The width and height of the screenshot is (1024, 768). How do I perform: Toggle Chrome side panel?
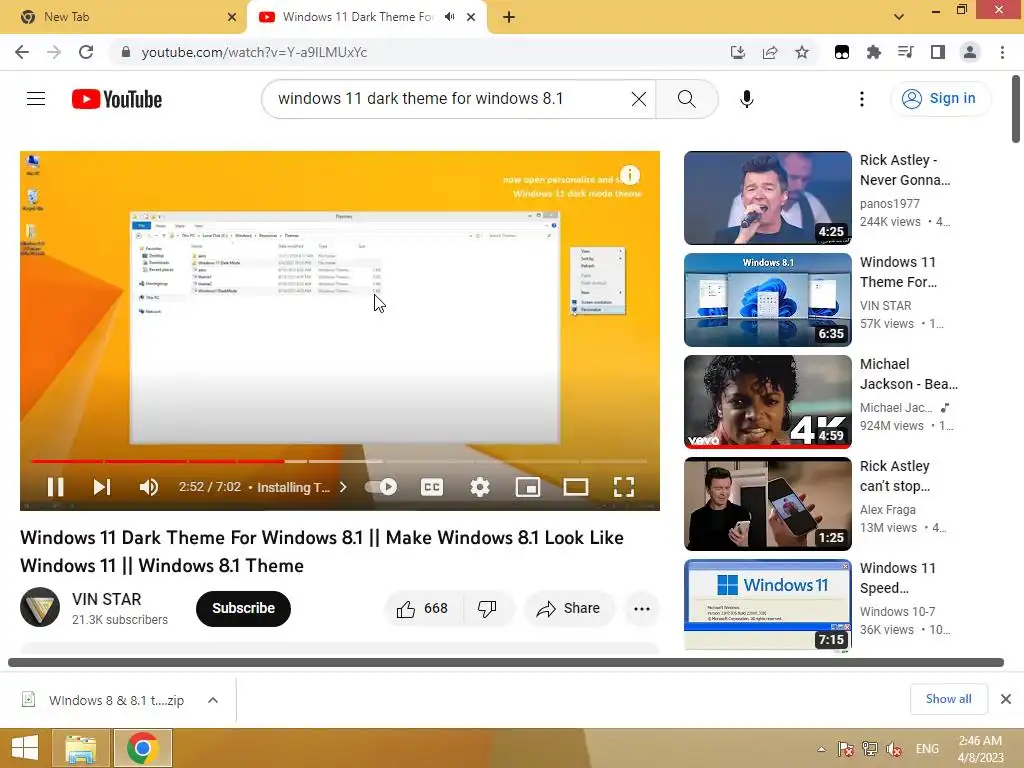pyautogui.click(x=938, y=52)
